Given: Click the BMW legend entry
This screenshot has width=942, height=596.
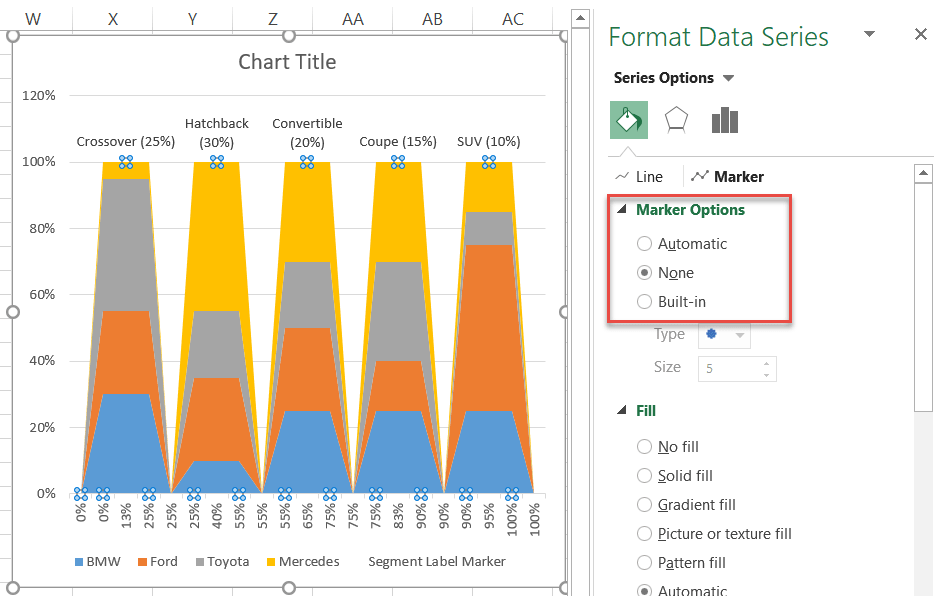Looking at the screenshot, I should tap(97, 562).
